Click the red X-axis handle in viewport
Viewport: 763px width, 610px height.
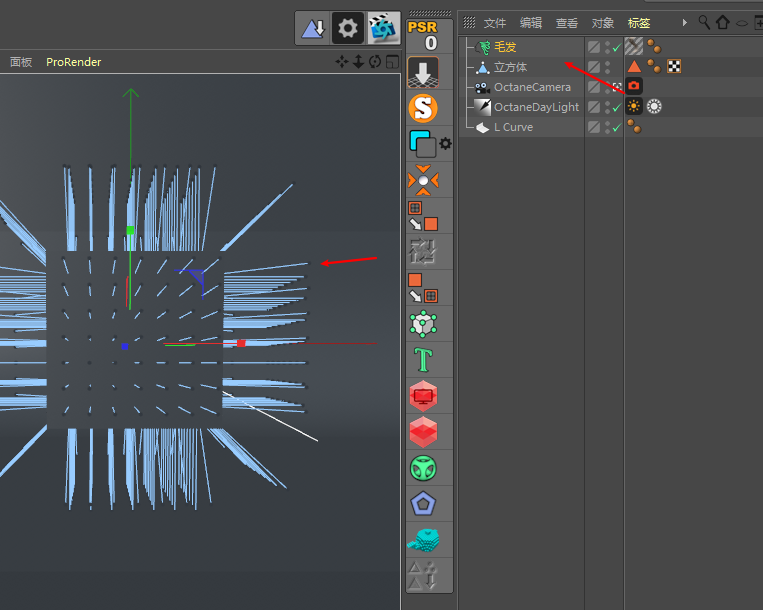(x=241, y=343)
